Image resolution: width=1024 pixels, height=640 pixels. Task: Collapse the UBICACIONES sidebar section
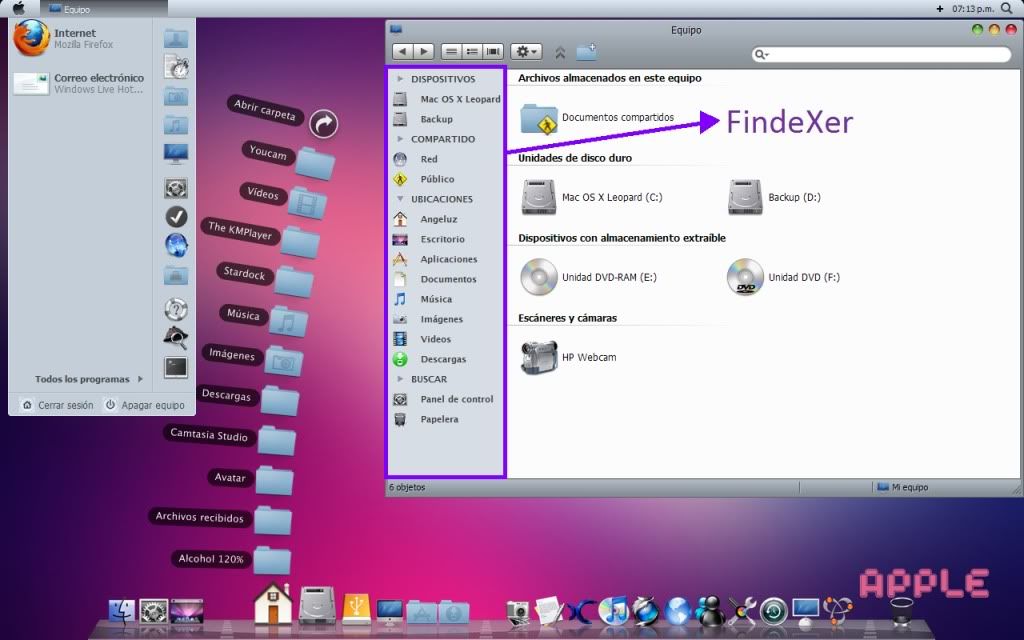(x=400, y=199)
